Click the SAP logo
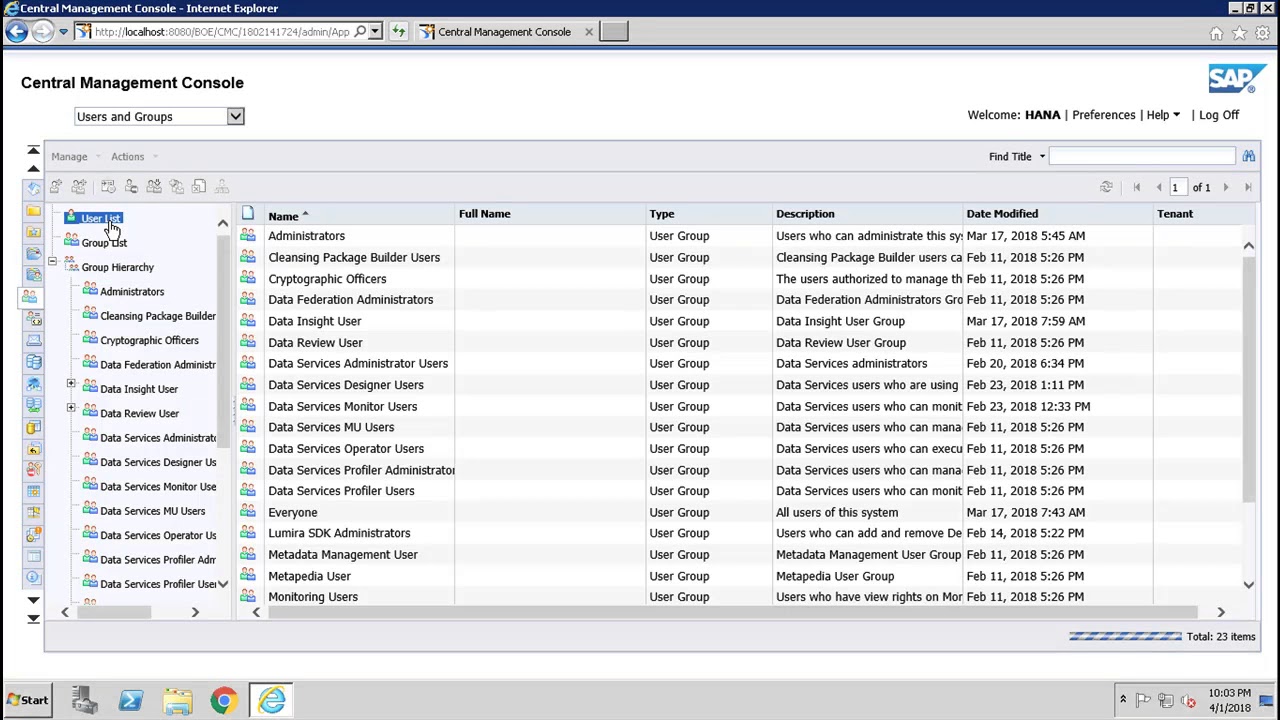1280x720 pixels. click(x=1237, y=80)
